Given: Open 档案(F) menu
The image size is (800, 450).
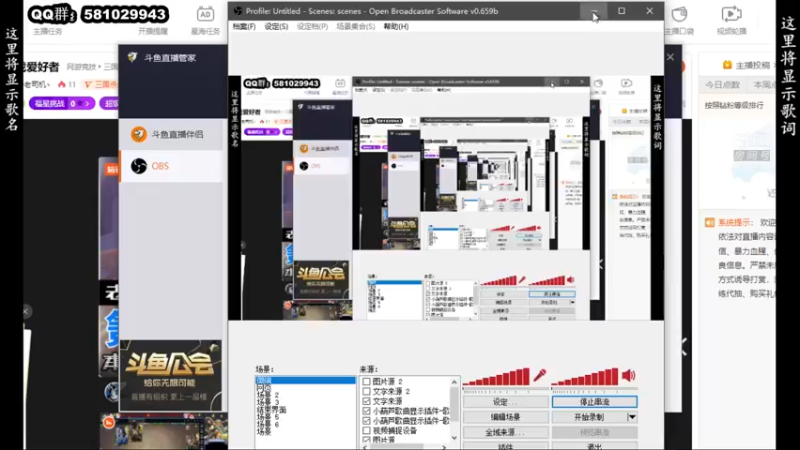Looking at the screenshot, I should [x=244, y=27].
